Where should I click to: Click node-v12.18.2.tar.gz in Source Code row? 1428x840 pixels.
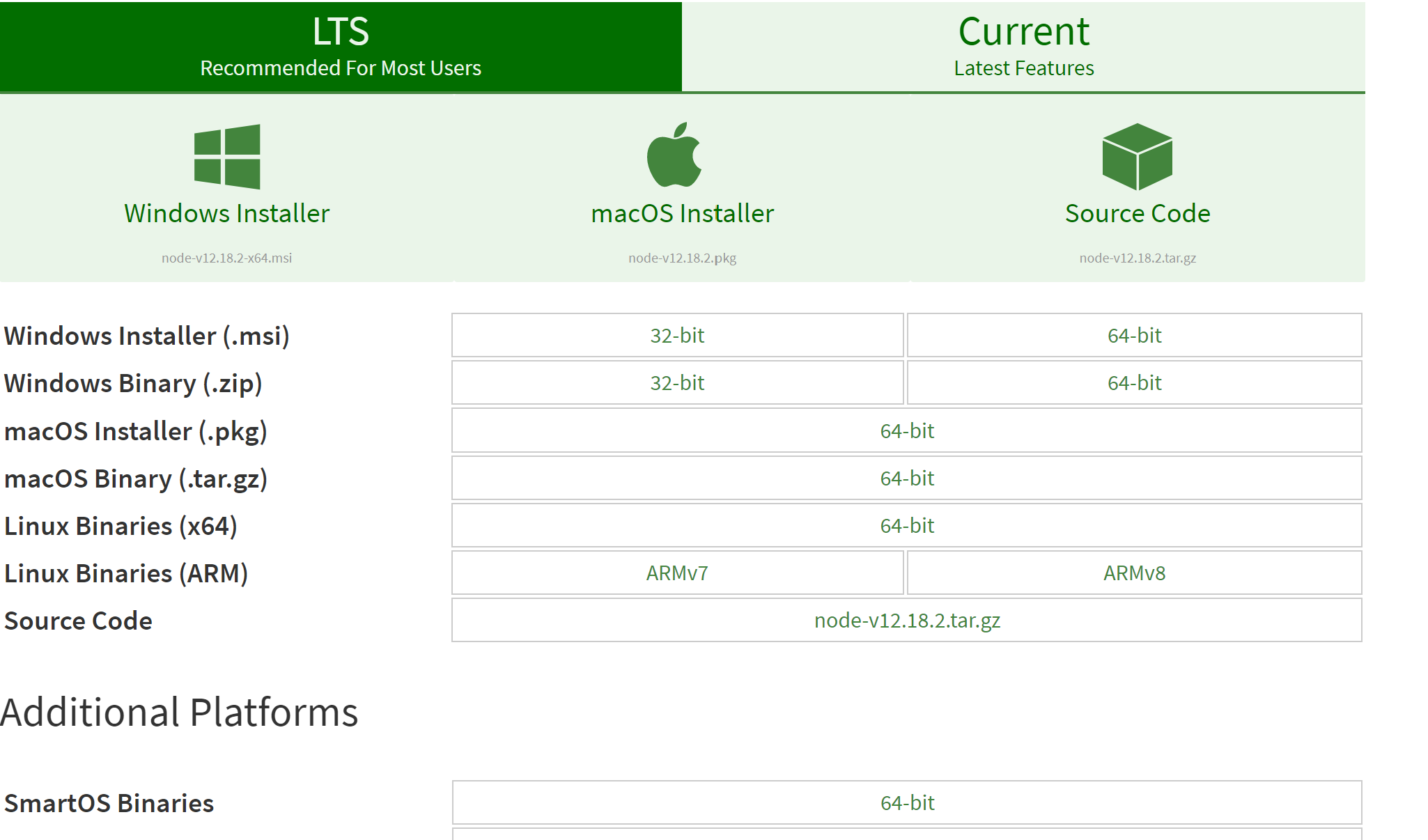coord(907,621)
